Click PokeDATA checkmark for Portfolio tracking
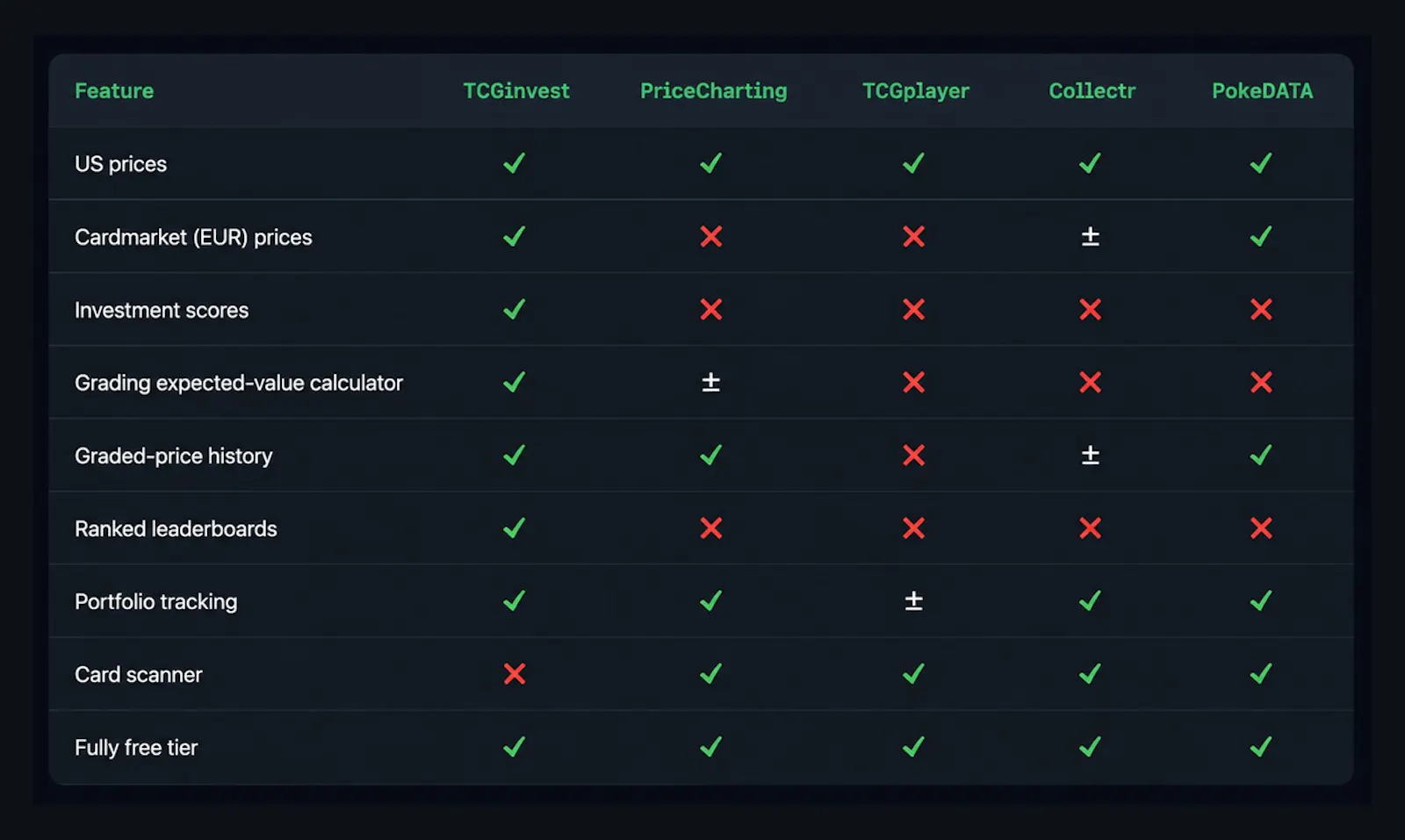 pos(1261,600)
